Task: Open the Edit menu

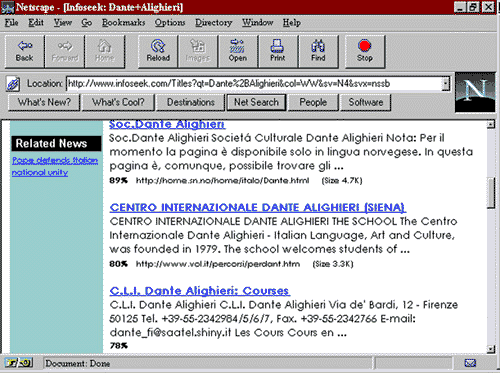Action: (36, 23)
